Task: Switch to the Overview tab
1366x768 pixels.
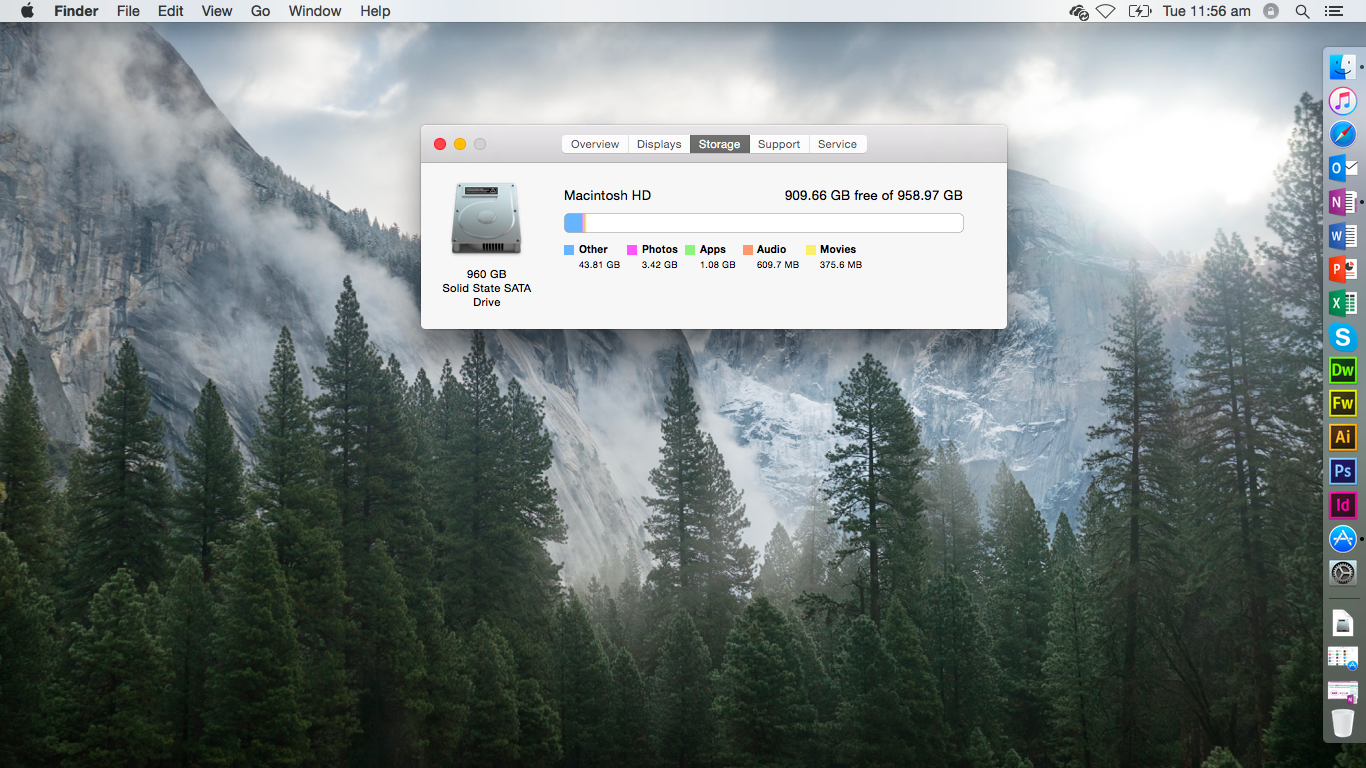Action: point(595,144)
